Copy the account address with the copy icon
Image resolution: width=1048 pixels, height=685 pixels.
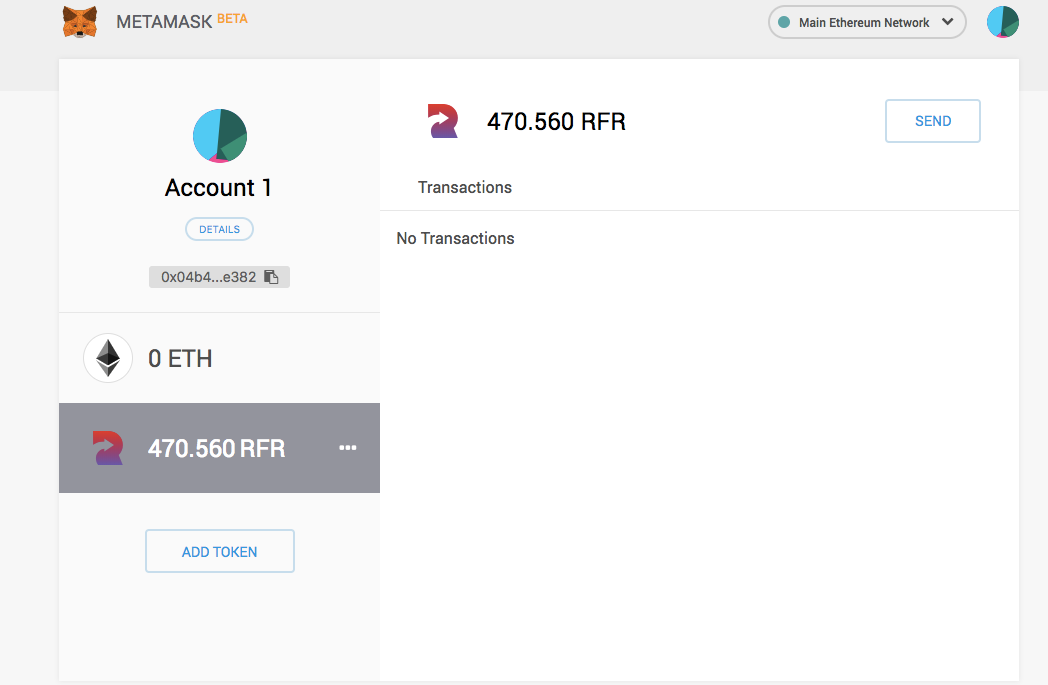271,276
